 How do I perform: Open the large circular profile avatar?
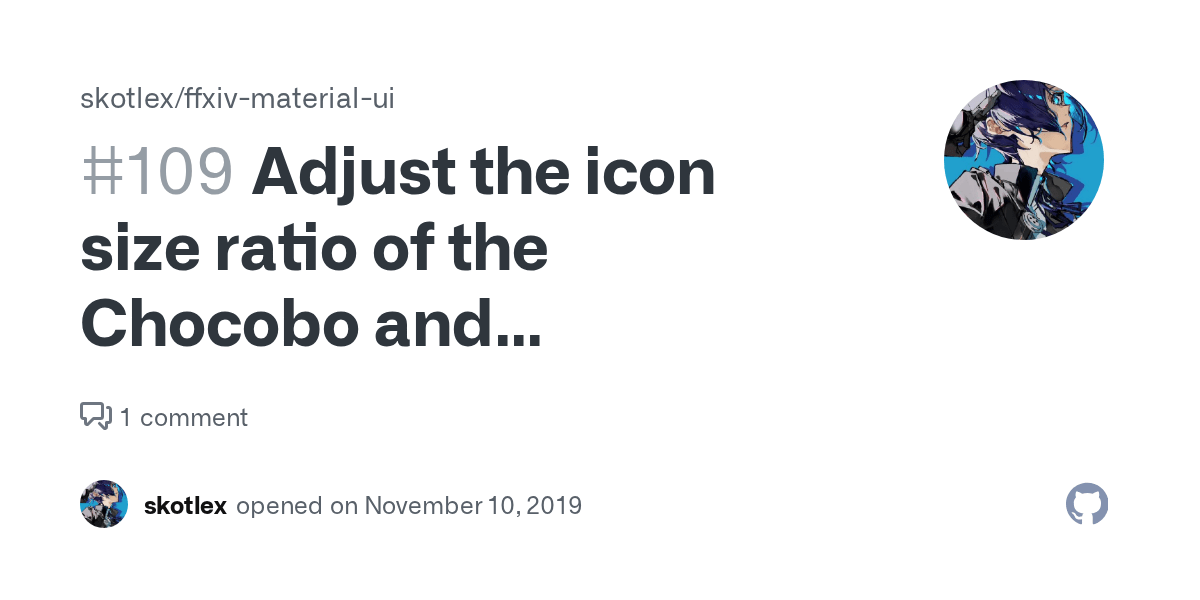(1024, 160)
